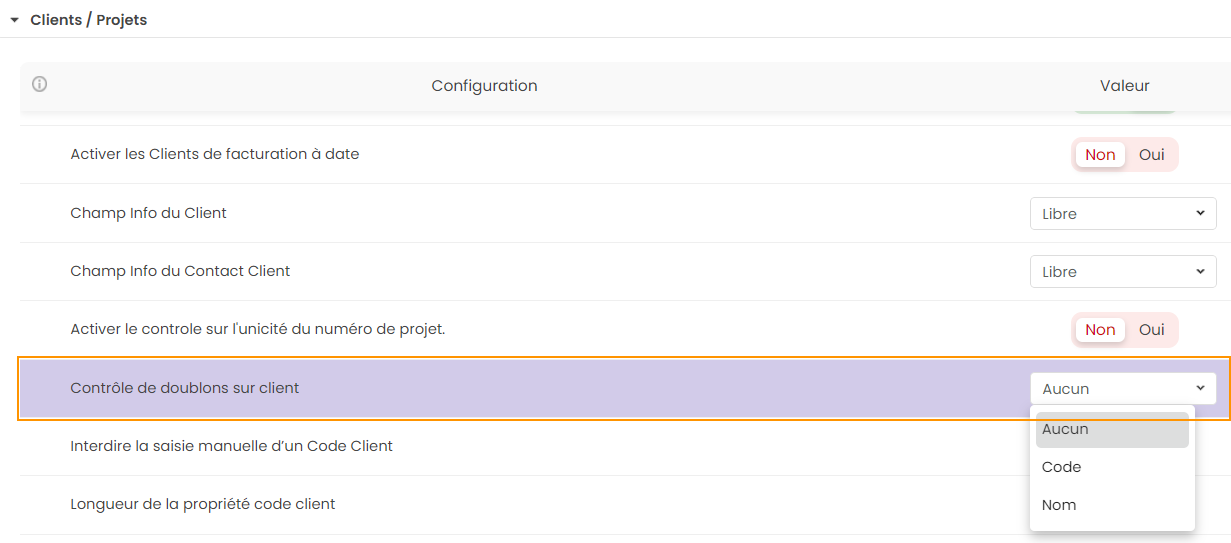Set 'Clients de facturation à date' to Oui
Viewport: 1231px width, 543px height.
(1152, 155)
